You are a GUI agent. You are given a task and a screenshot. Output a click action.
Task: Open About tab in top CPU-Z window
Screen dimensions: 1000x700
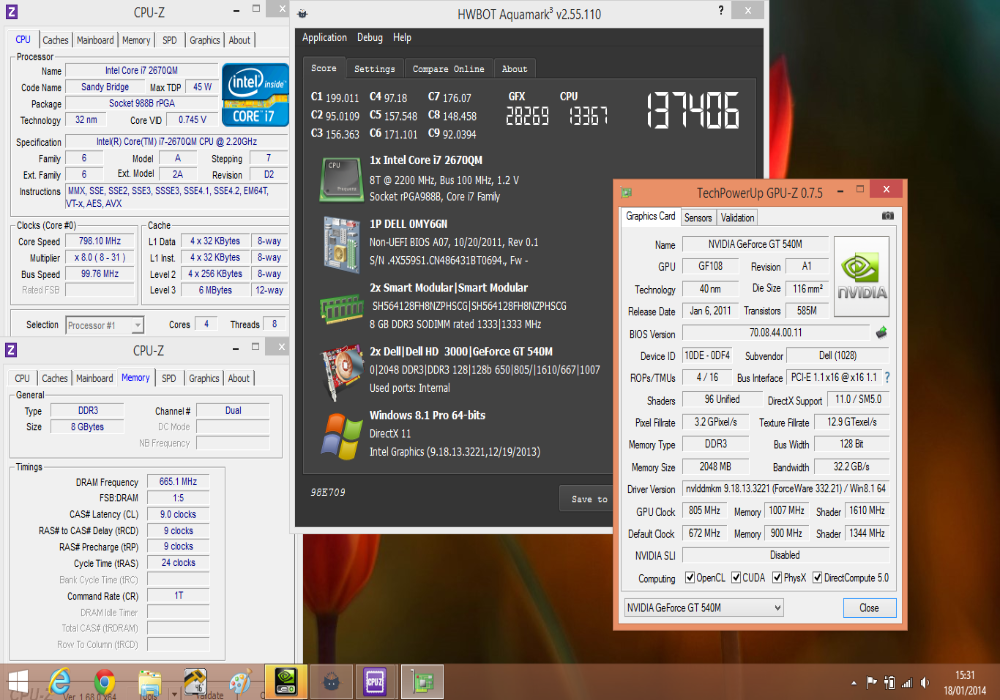239,40
